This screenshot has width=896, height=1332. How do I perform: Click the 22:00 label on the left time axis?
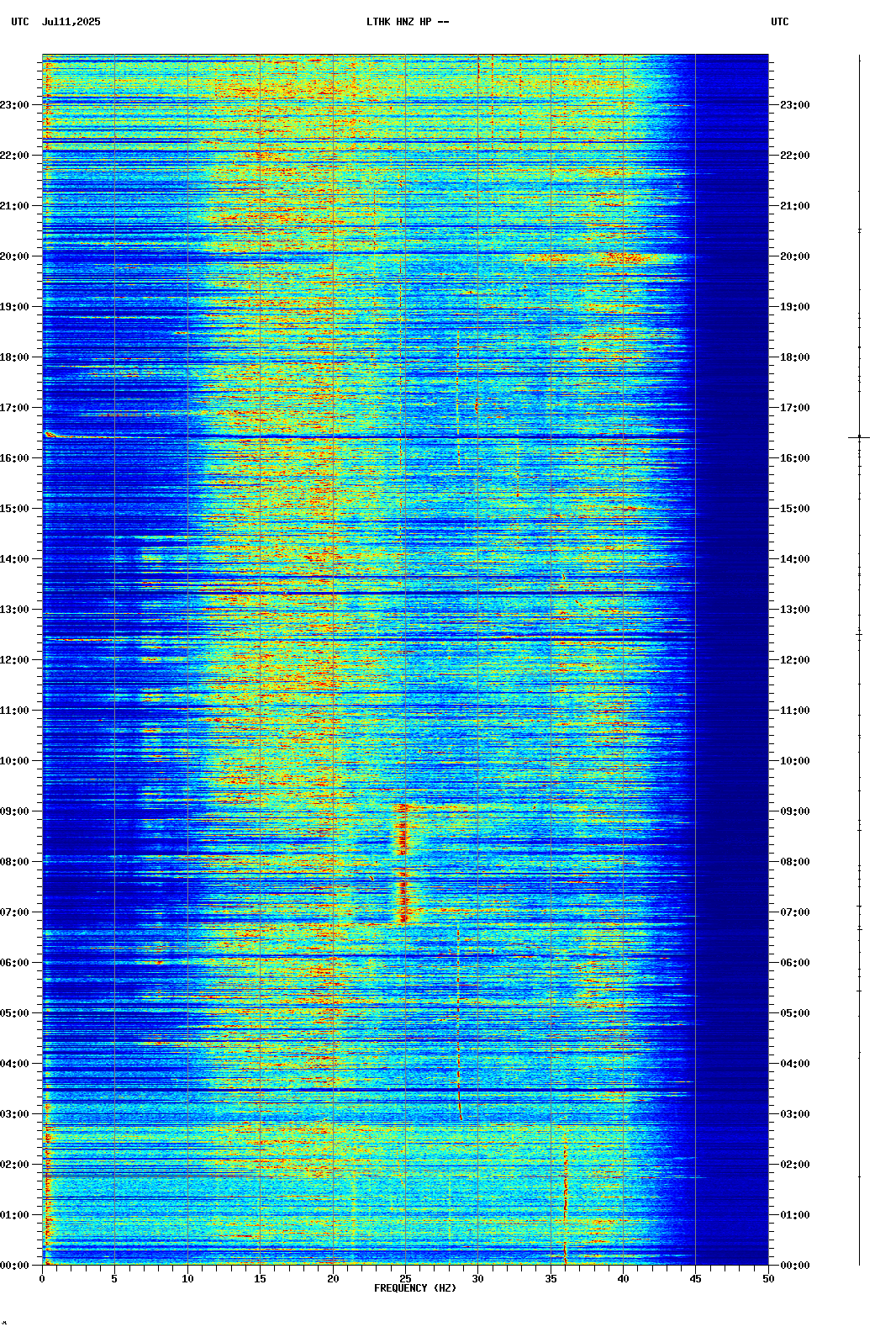click(14, 156)
